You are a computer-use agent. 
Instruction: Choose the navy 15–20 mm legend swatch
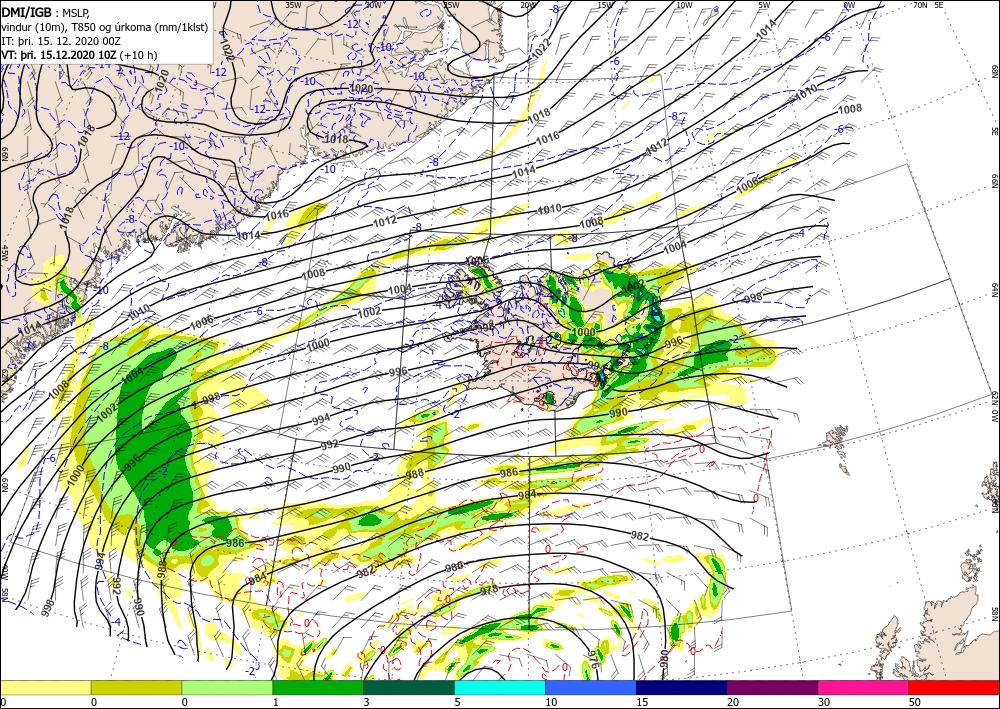click(682, 687)
